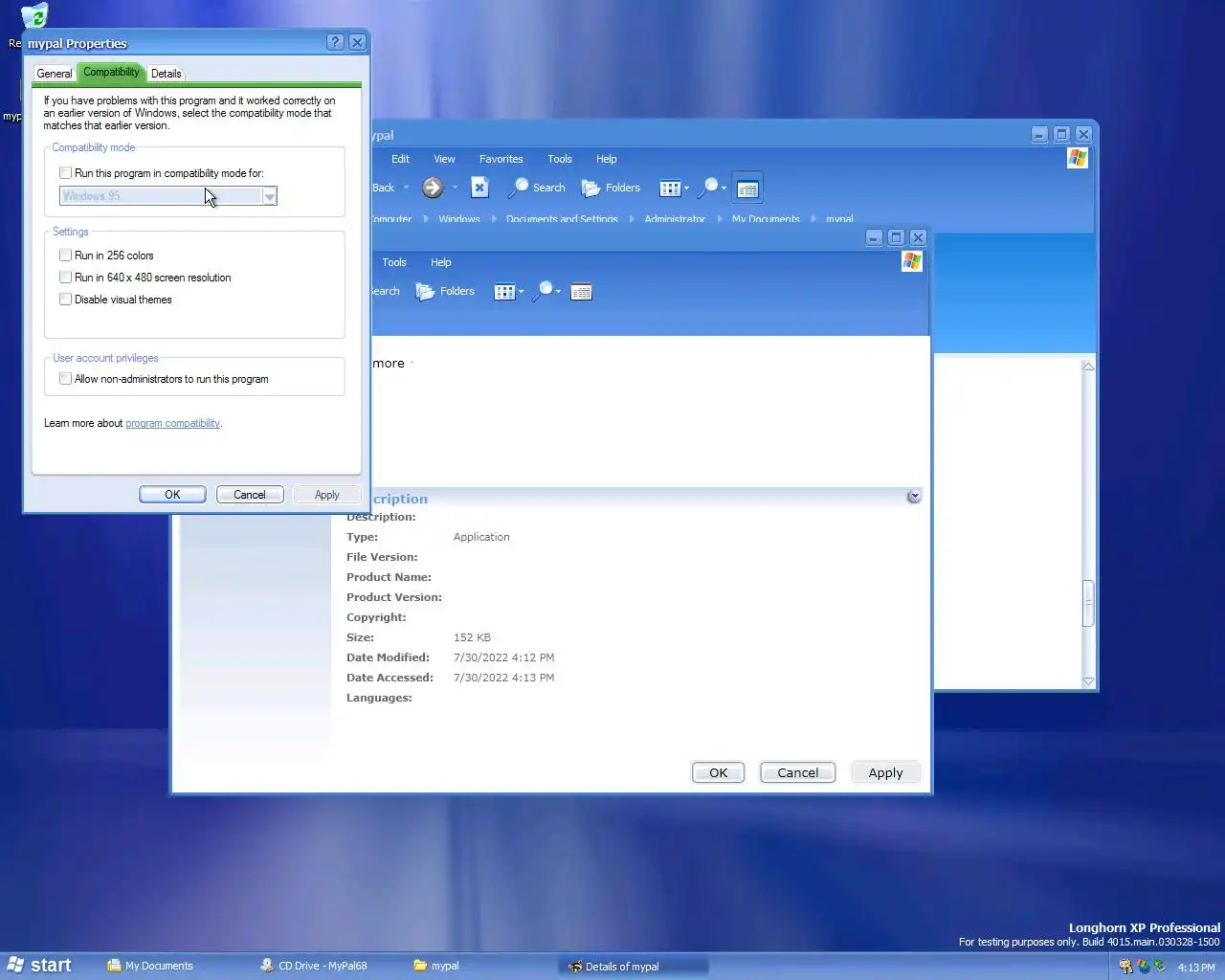Click the scroll up arrow in the rear mypal window

1088,366
